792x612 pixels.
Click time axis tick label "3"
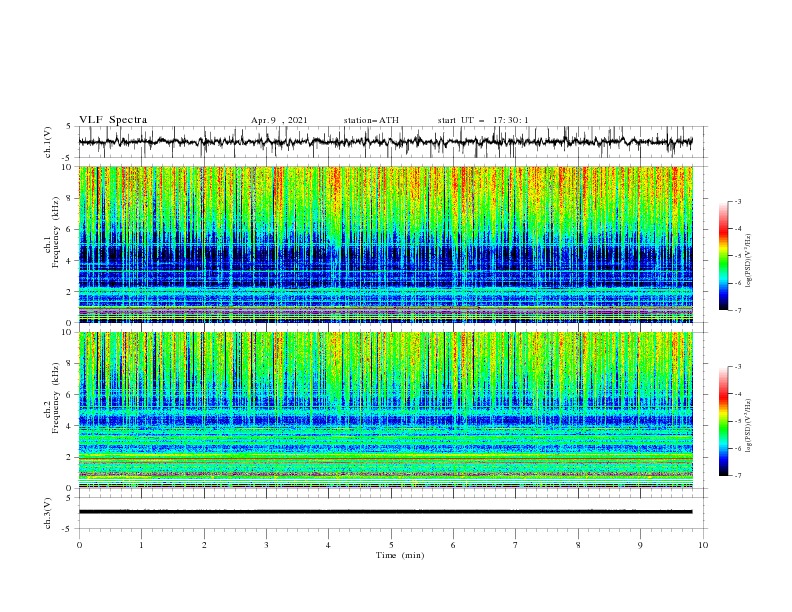coord(266,545)
